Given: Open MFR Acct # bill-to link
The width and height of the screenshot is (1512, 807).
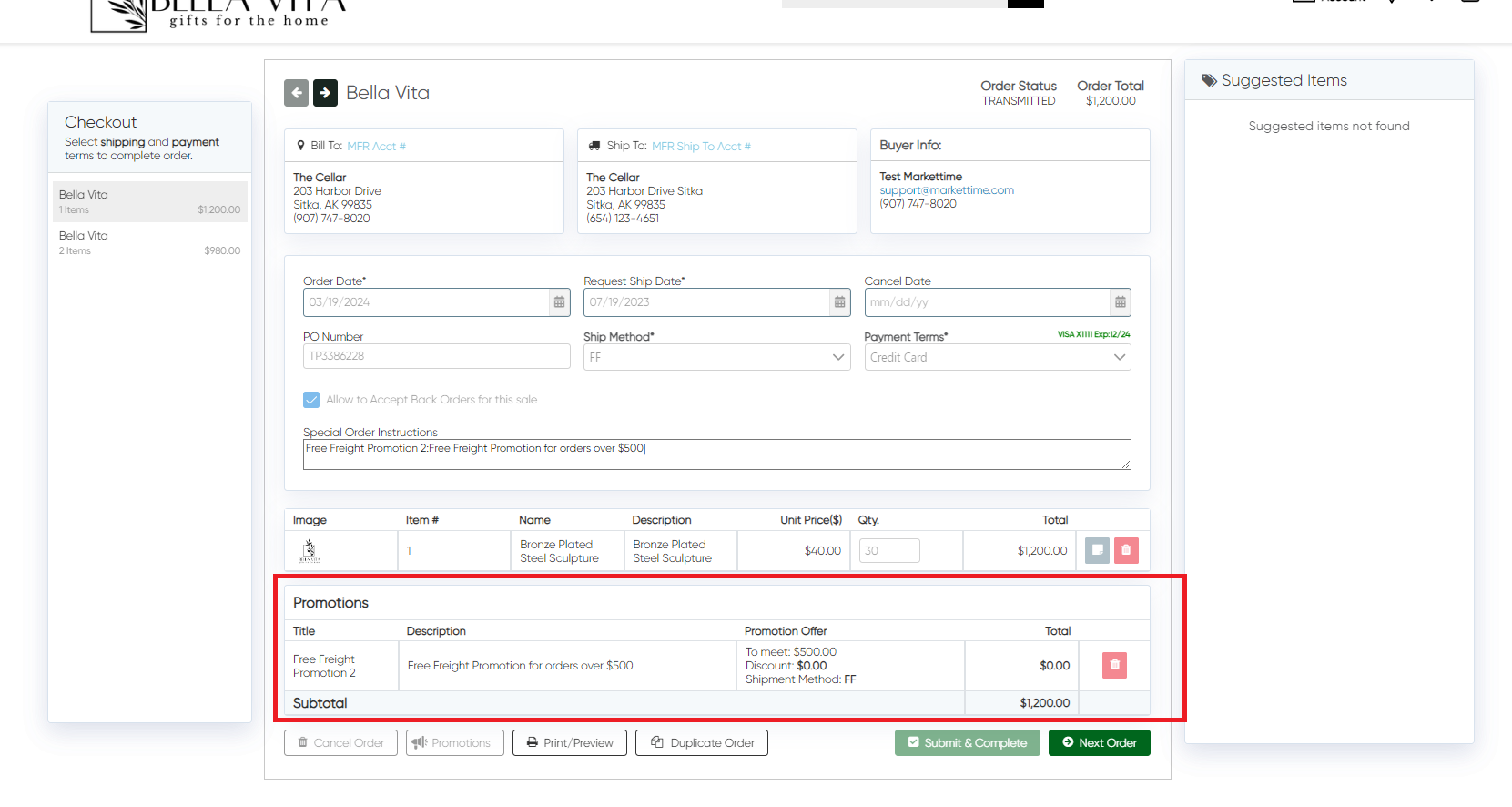Looking at the screenshot, I should [377, 146].
